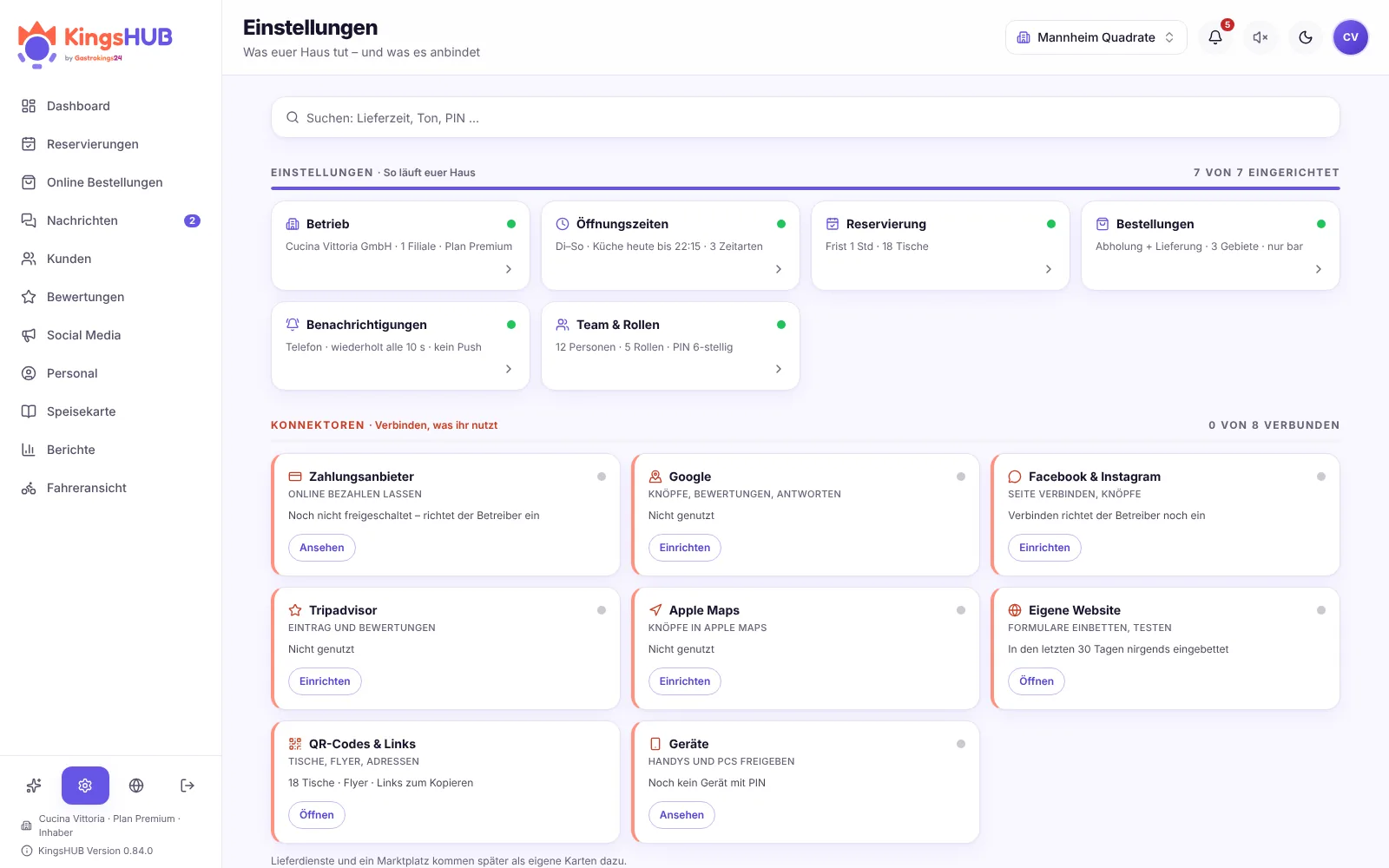The image size is (1389, 868).
Task: Click the settings gear in sidebar footer
Action: click(85, 786)
